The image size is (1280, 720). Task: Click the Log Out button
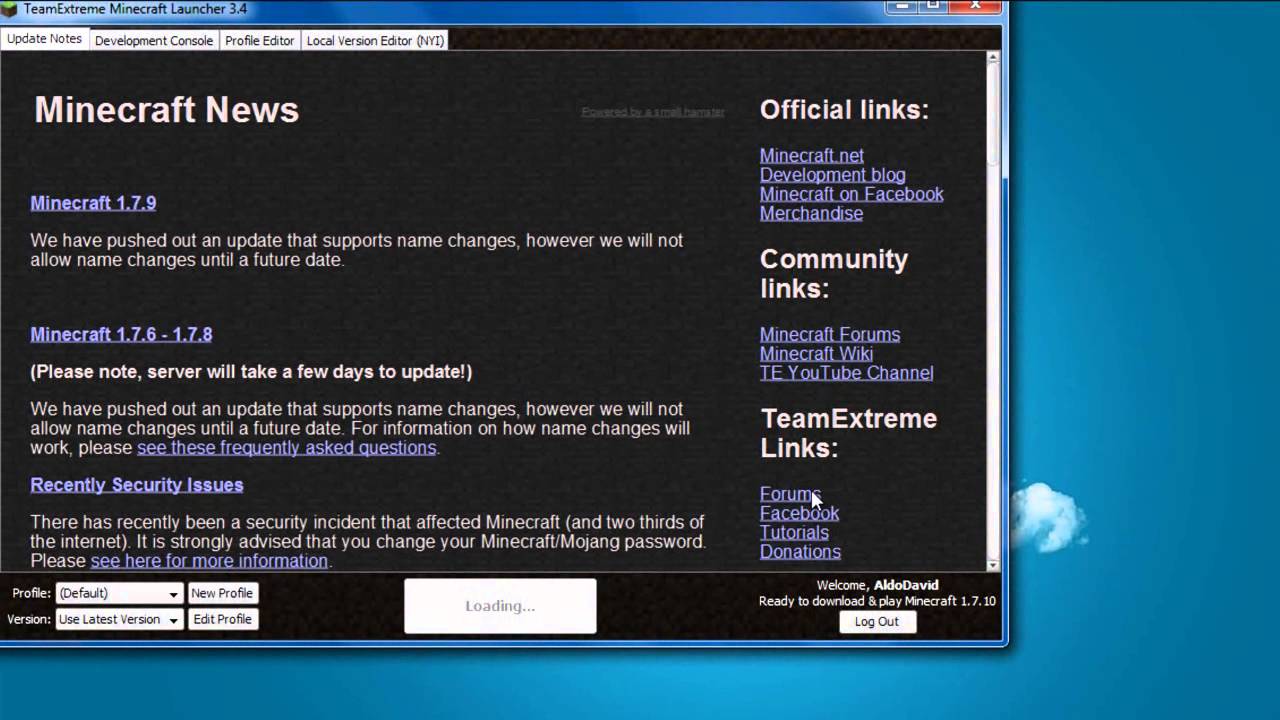click(x=876, y=621)
